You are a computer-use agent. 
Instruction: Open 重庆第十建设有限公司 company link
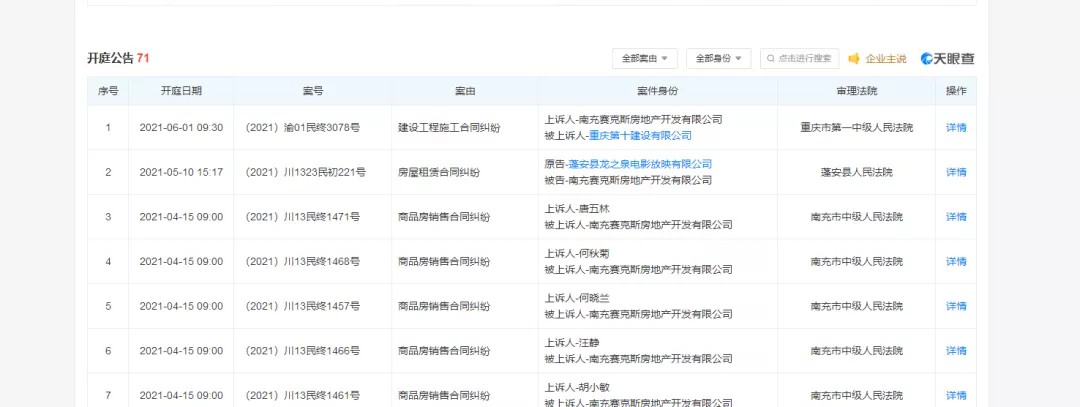640,136
